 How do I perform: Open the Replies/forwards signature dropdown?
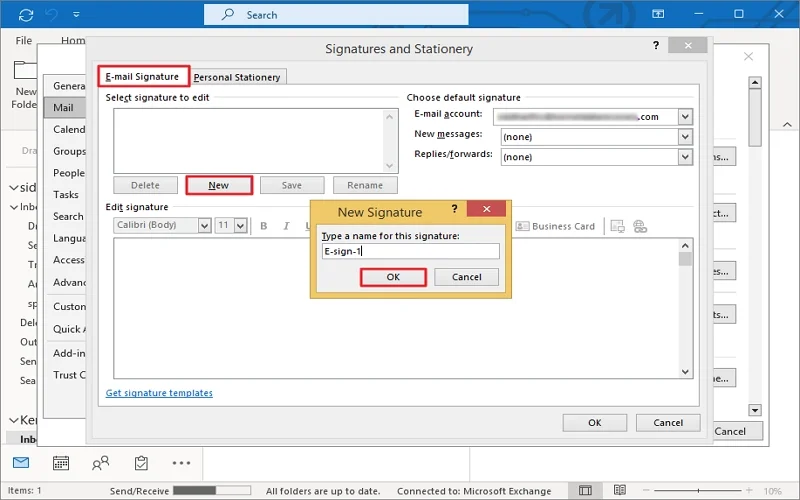tap(685, 157)
